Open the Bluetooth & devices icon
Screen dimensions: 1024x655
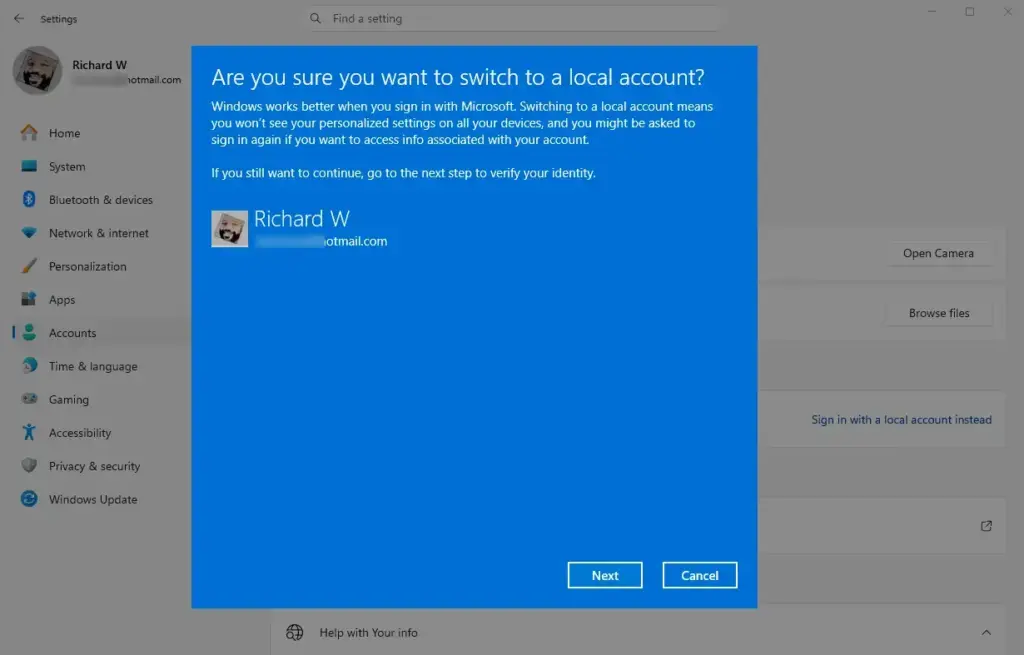[29, 199]
